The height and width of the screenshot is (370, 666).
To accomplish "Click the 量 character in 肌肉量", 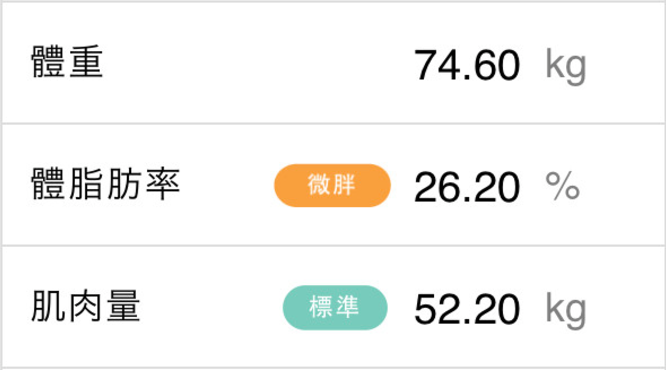I will point(124,306).
